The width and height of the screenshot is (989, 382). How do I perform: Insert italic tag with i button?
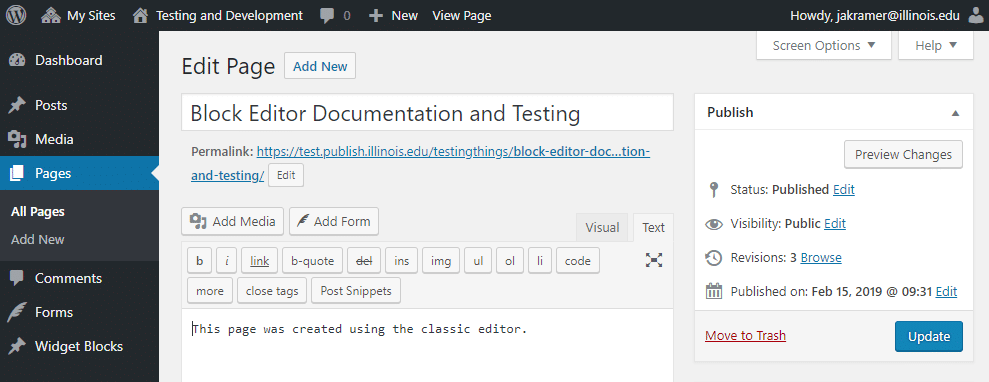click(226, 260)
